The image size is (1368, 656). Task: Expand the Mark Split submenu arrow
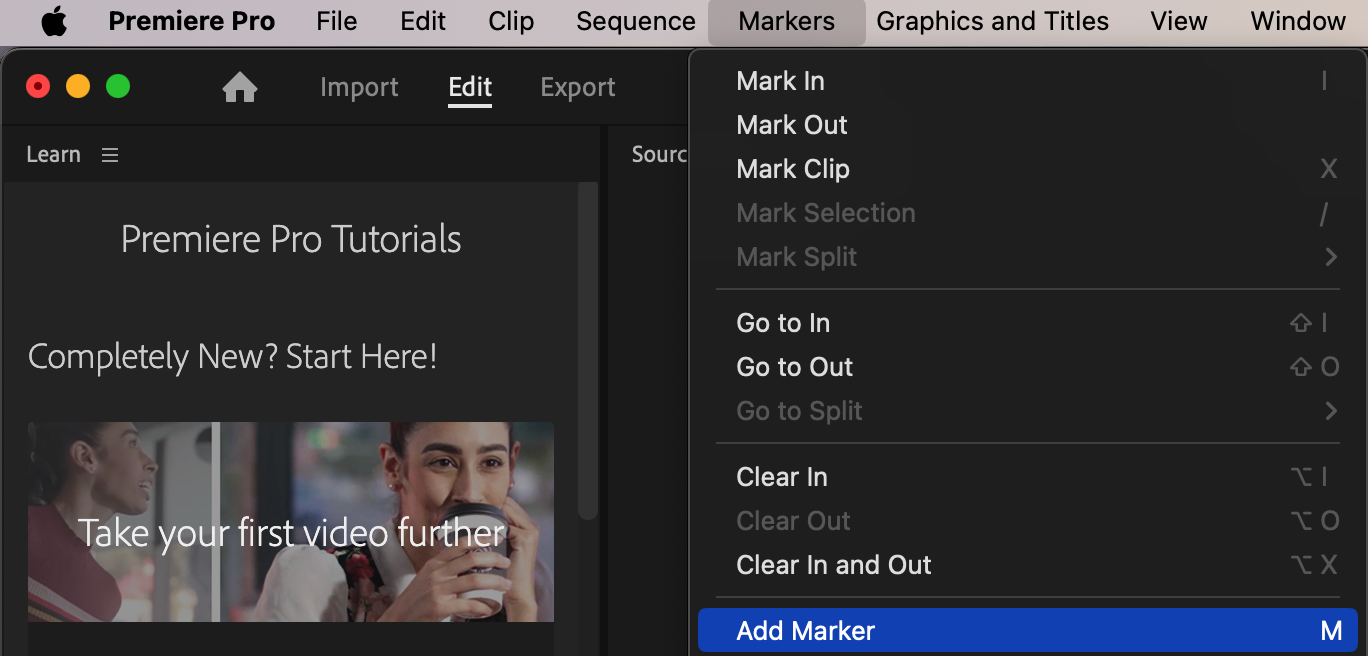(x=1331, y=257)
